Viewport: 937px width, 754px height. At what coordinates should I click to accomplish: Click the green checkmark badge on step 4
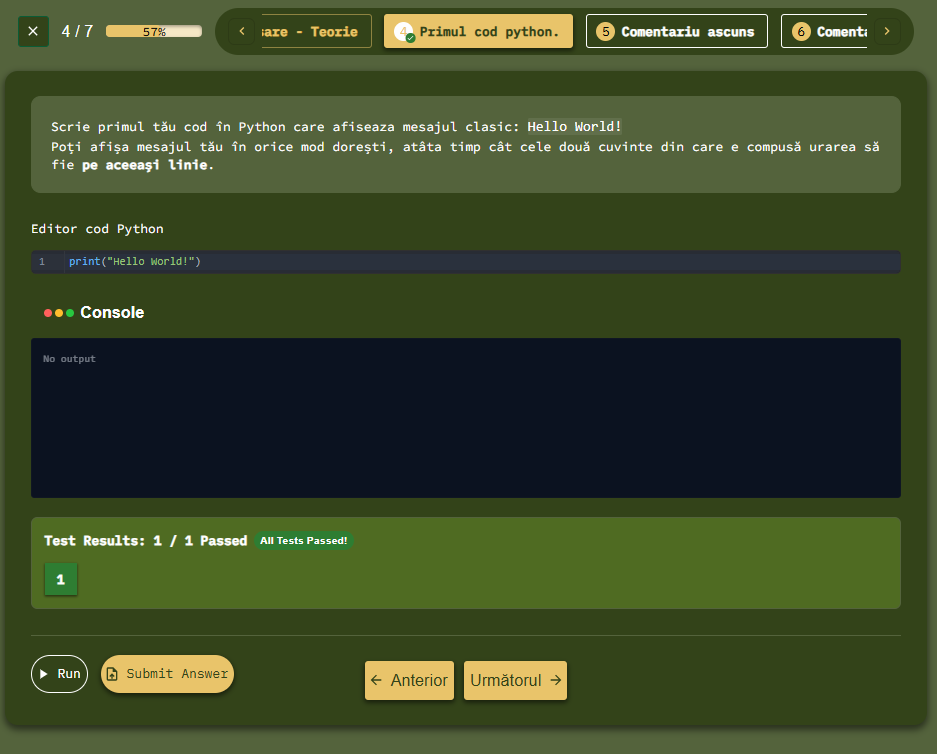[411, 38]
